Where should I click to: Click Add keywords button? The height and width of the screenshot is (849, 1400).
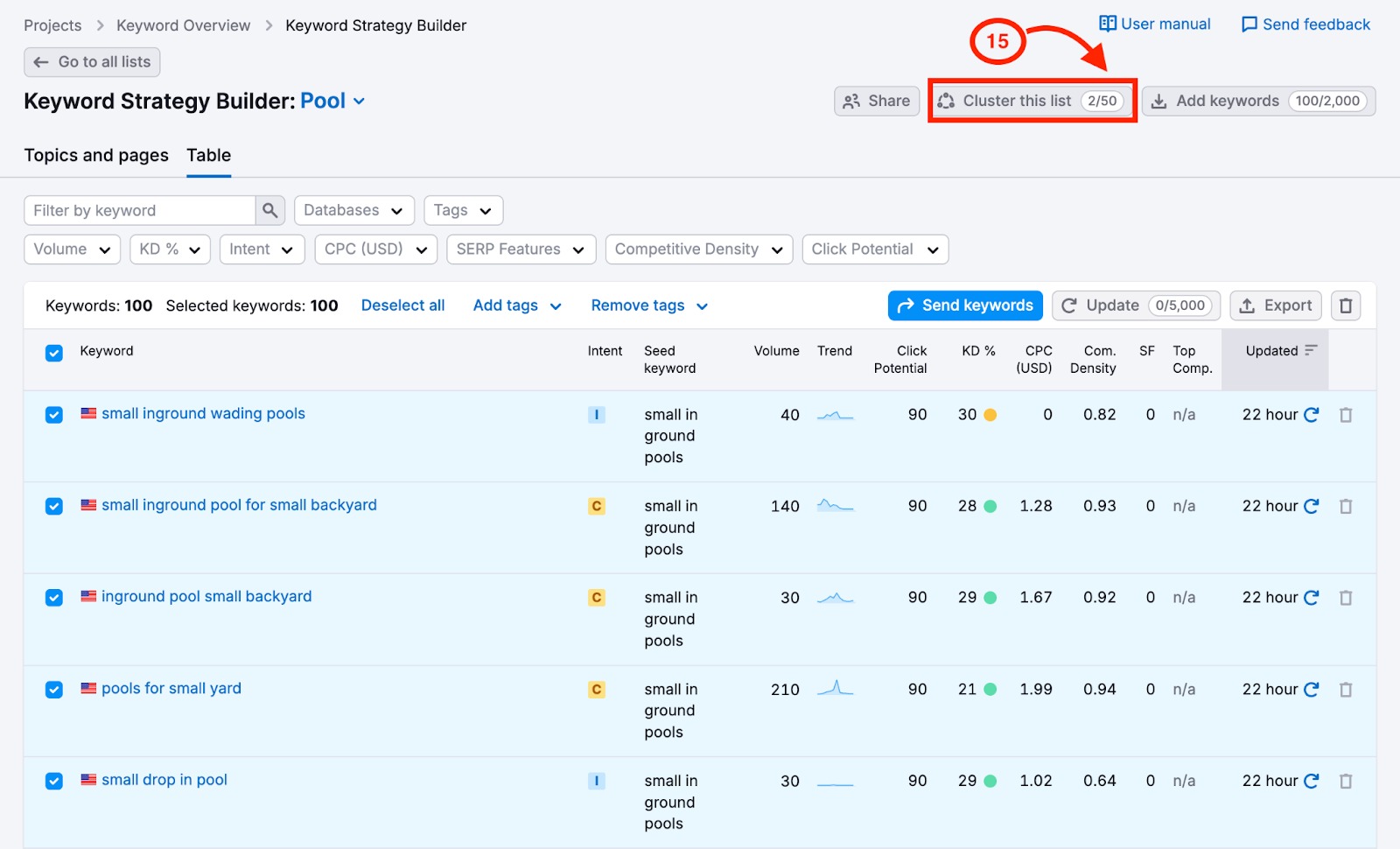tap(1258, 101)
